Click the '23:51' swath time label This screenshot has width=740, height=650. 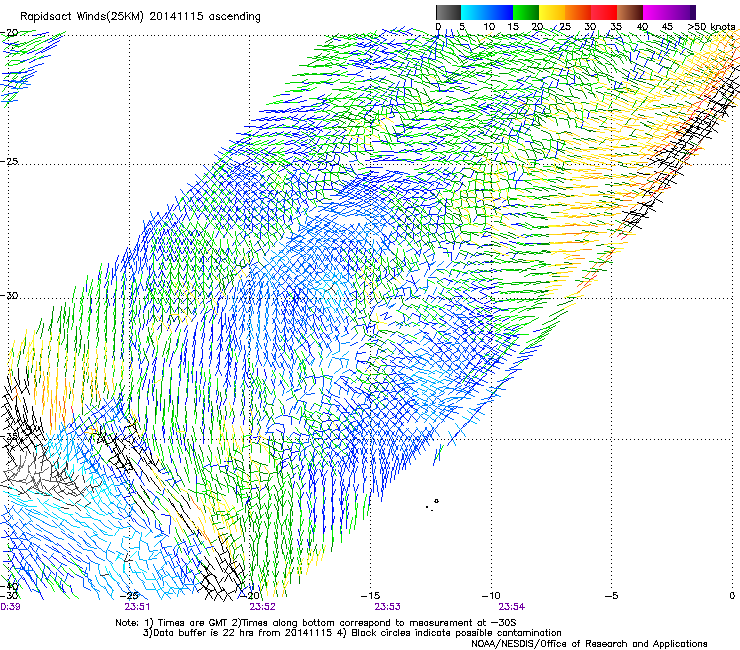click(x=137, y=607)
